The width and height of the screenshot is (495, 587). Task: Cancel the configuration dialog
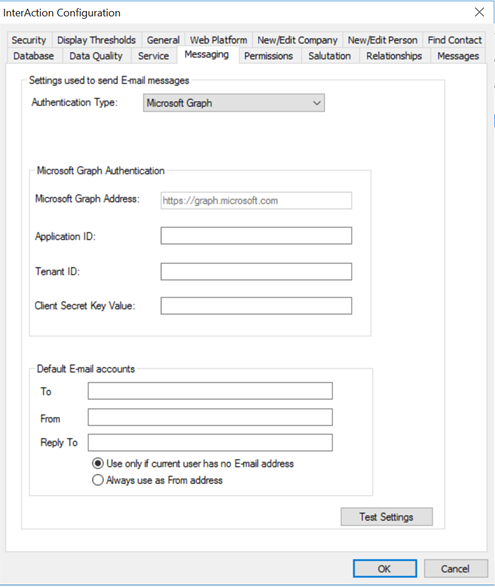(455, 569)
